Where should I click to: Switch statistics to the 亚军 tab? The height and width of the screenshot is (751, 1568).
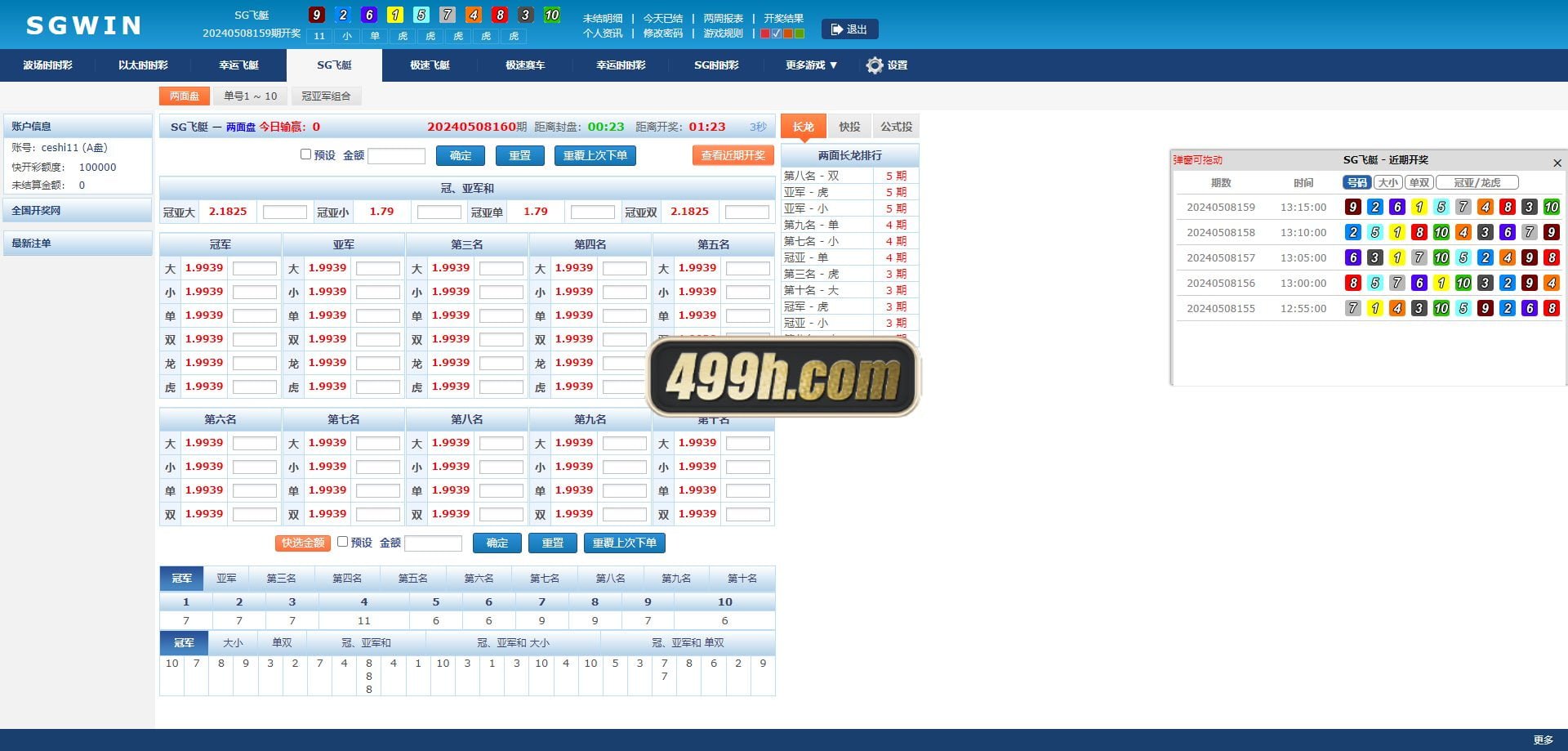point(226,579)
